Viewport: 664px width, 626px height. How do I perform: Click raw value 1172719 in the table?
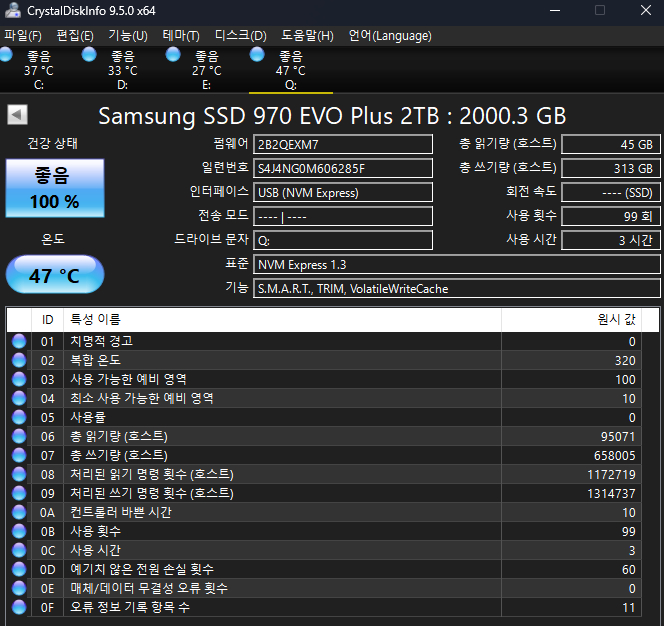pyautogui.click(x=611, y=474)
